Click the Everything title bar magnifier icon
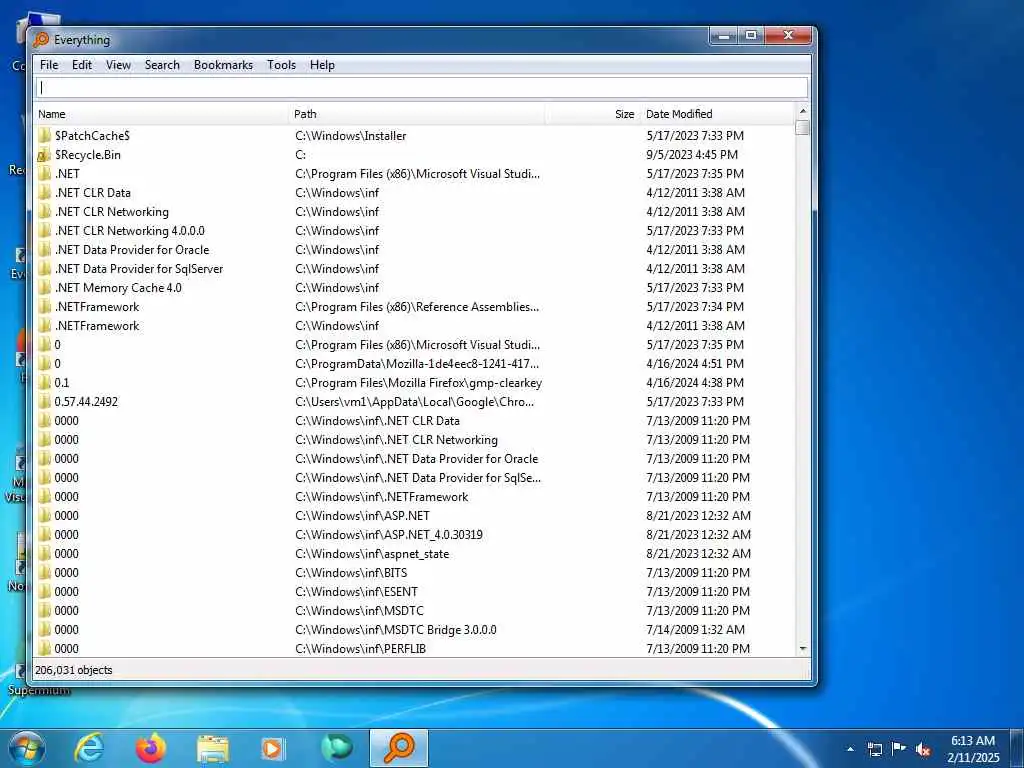Viewport: 1024px width, 768px height. pos(41,40)
